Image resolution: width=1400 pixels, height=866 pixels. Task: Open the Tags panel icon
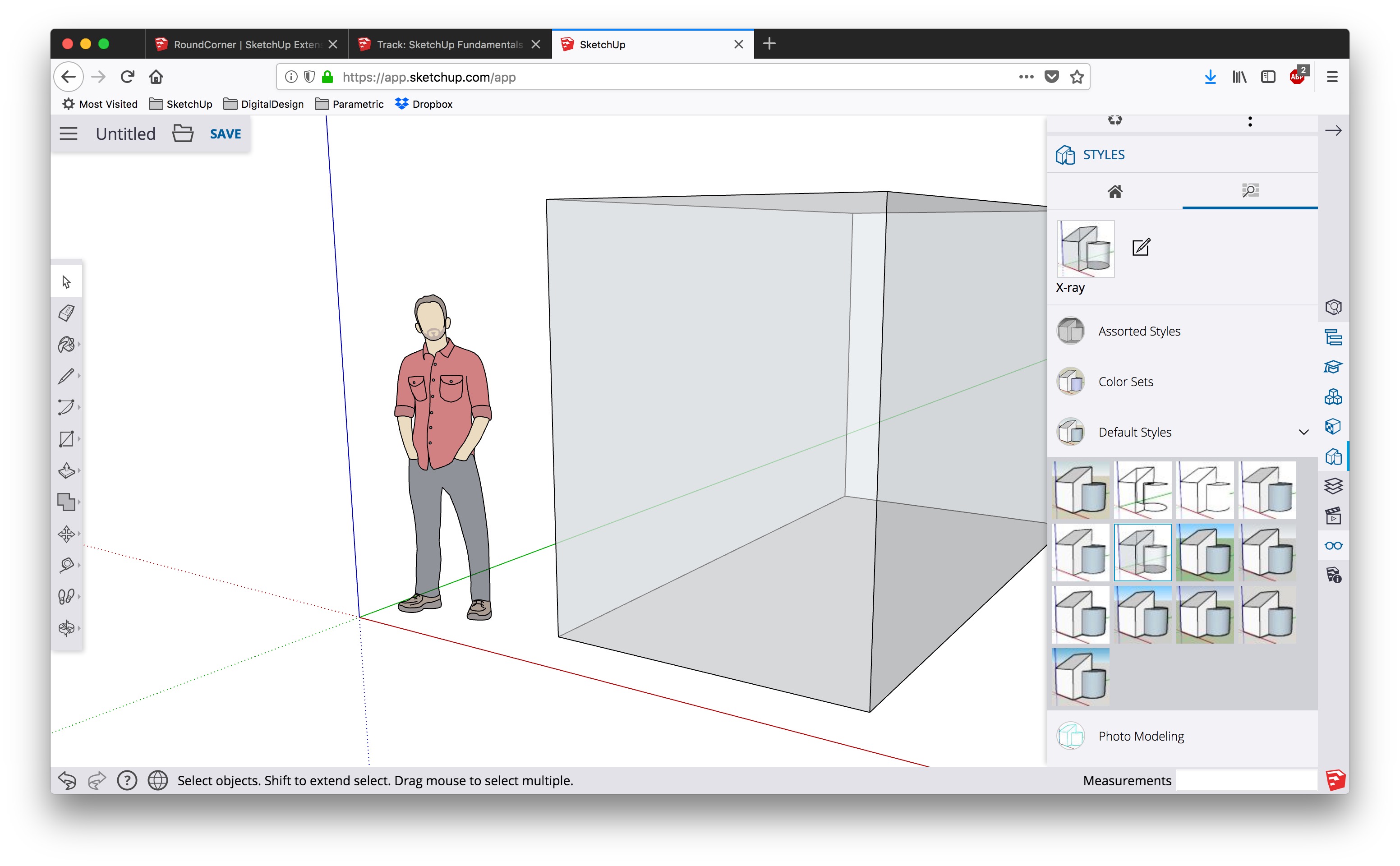(x=1334, y=486)
